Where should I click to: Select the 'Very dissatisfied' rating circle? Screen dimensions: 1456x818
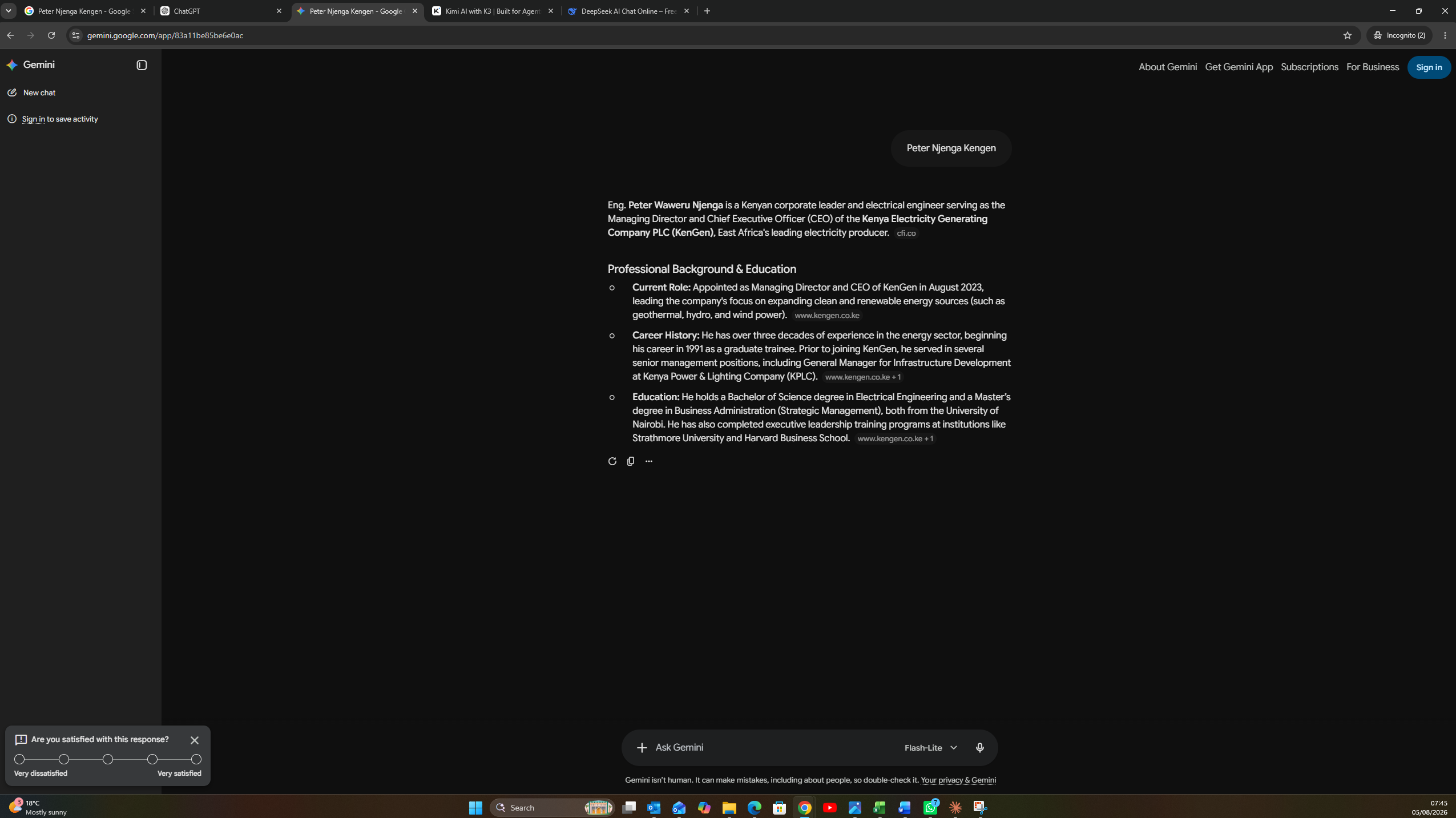coord(19,759)
